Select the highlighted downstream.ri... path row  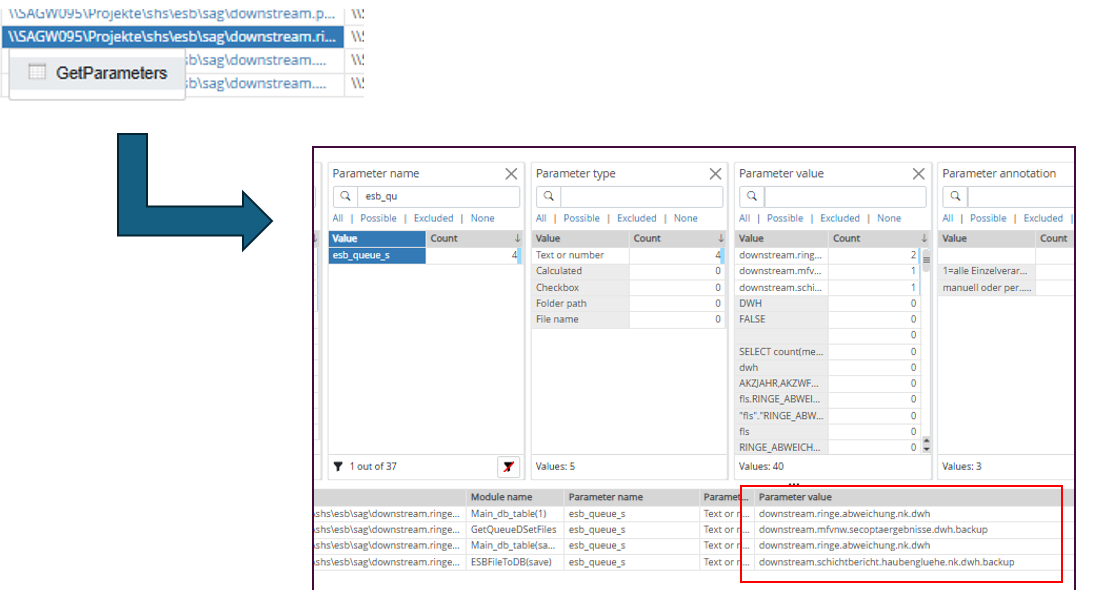pyautogui.click(x=172, y=37)
